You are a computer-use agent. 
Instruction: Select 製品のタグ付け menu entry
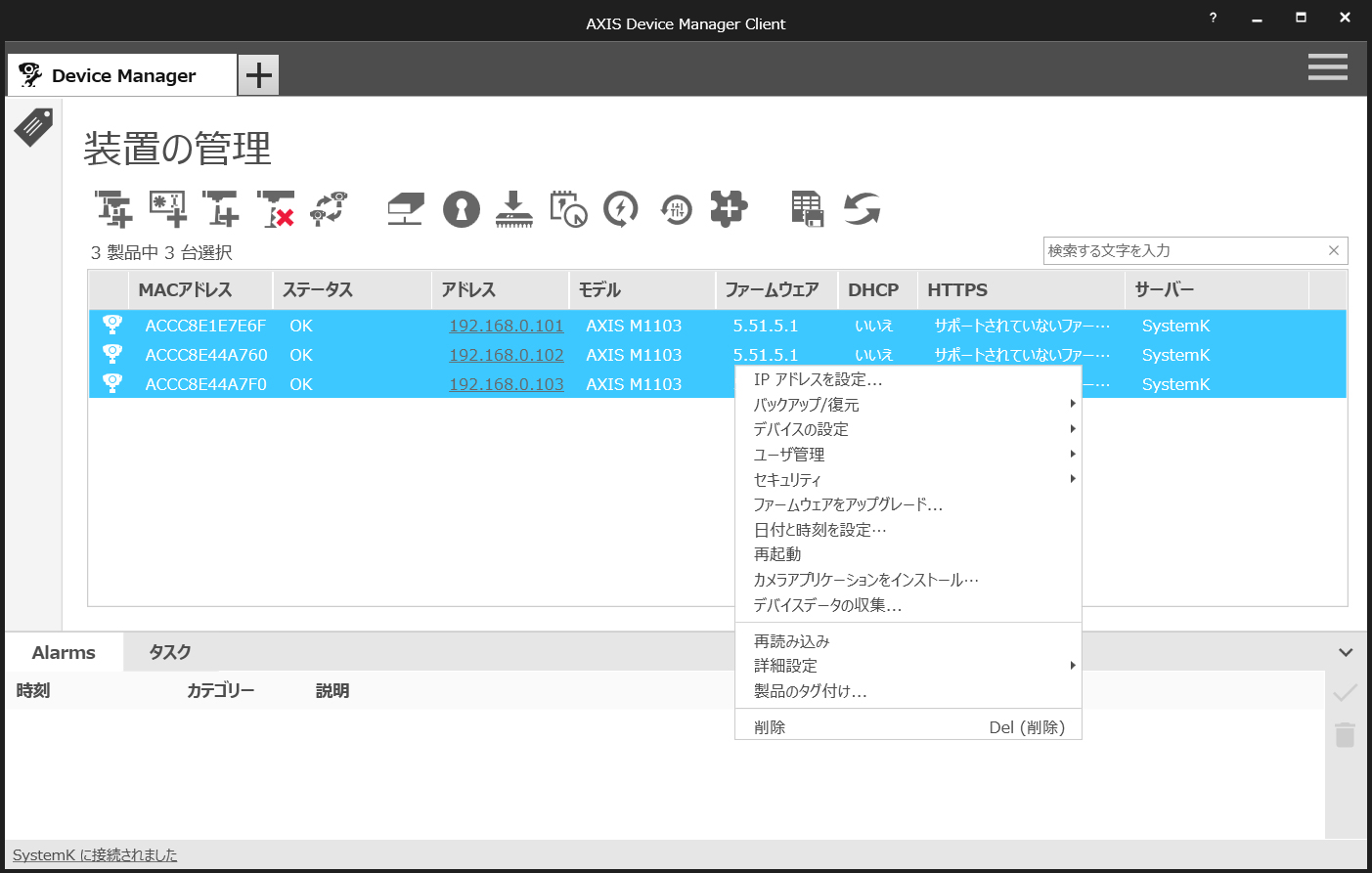pyautogui.click(x=908, y=691)
